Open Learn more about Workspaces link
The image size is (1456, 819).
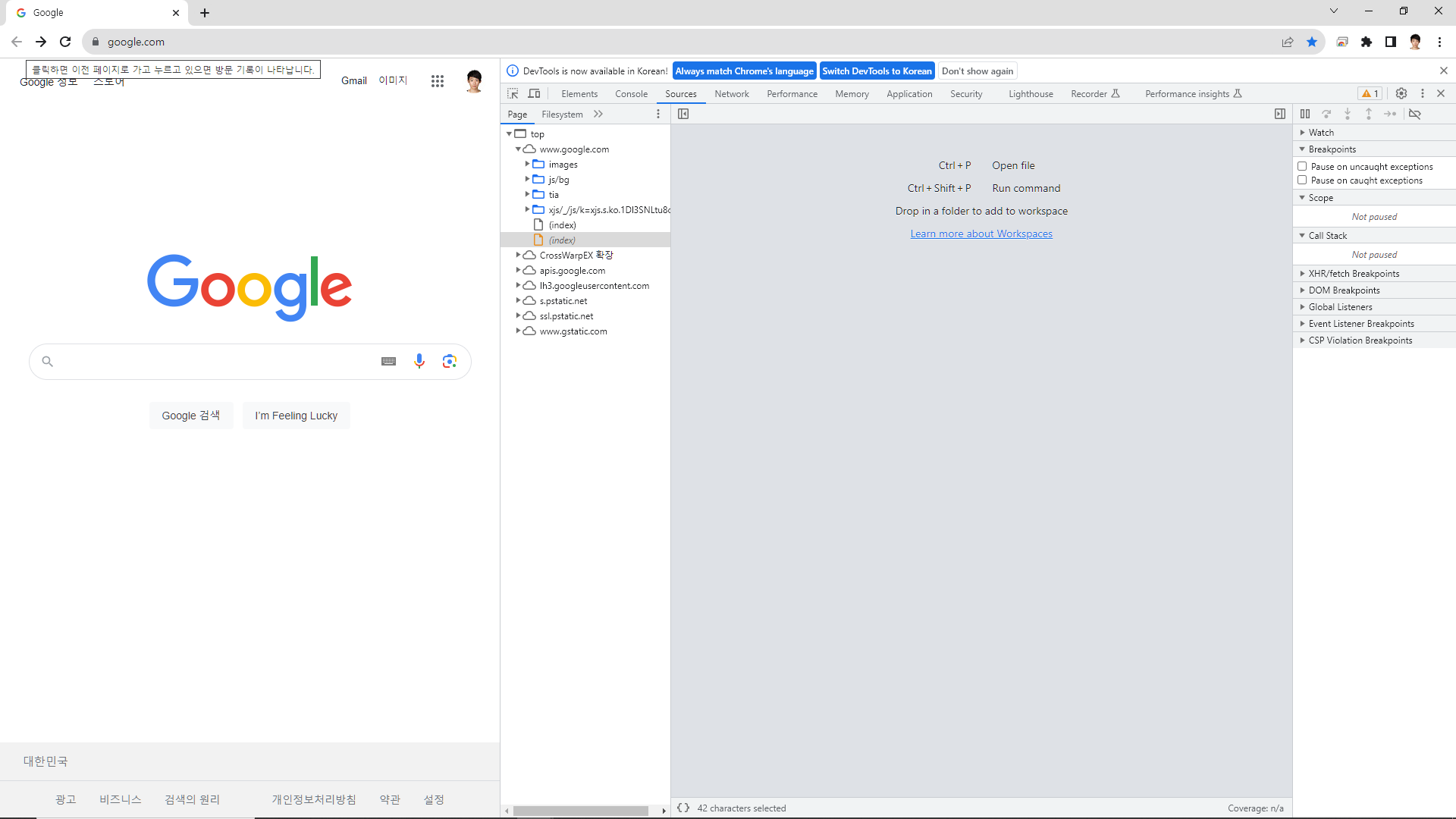981,234
